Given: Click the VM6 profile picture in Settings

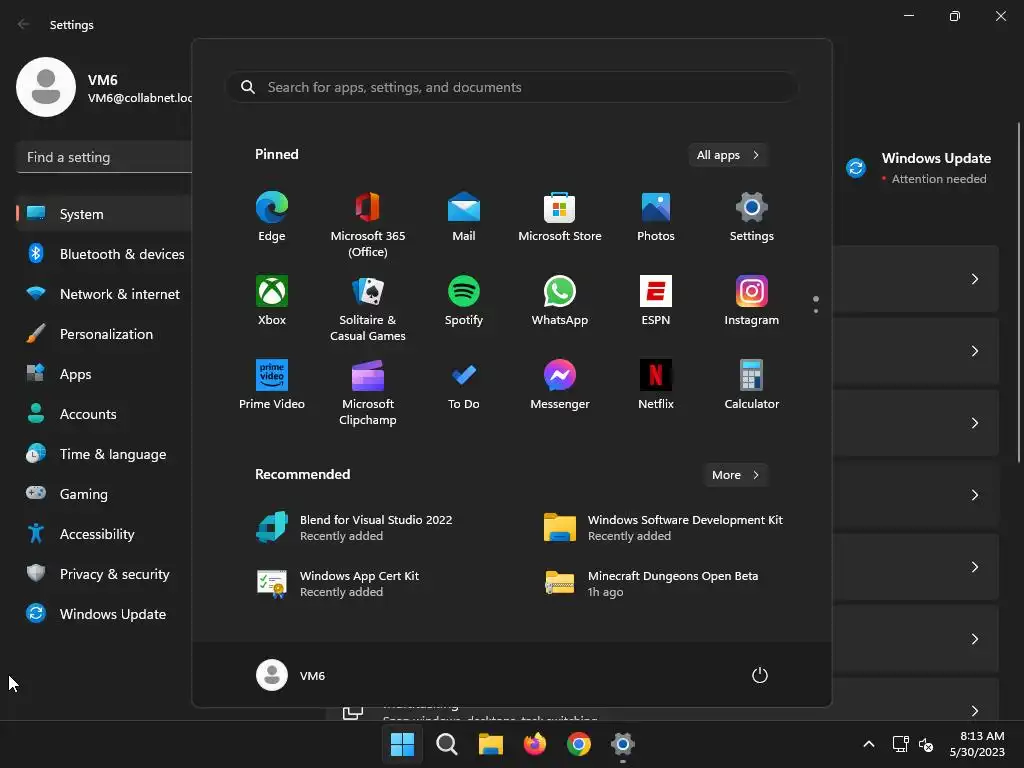Looking at the screenshot, I should tap(46, 87).
